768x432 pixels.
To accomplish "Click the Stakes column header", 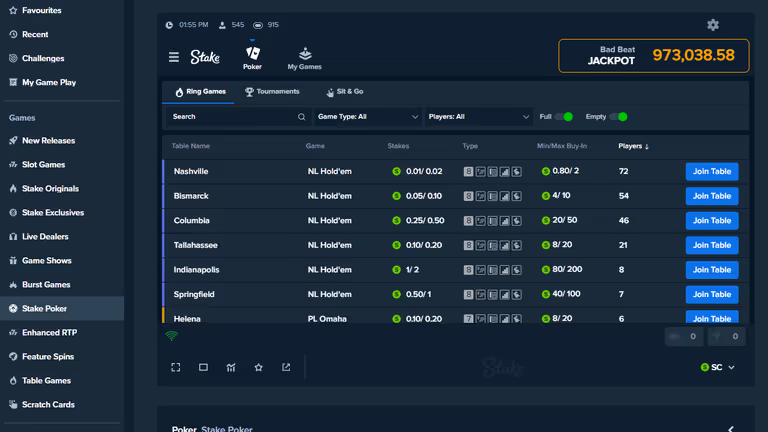I will (x=398, y=146).
